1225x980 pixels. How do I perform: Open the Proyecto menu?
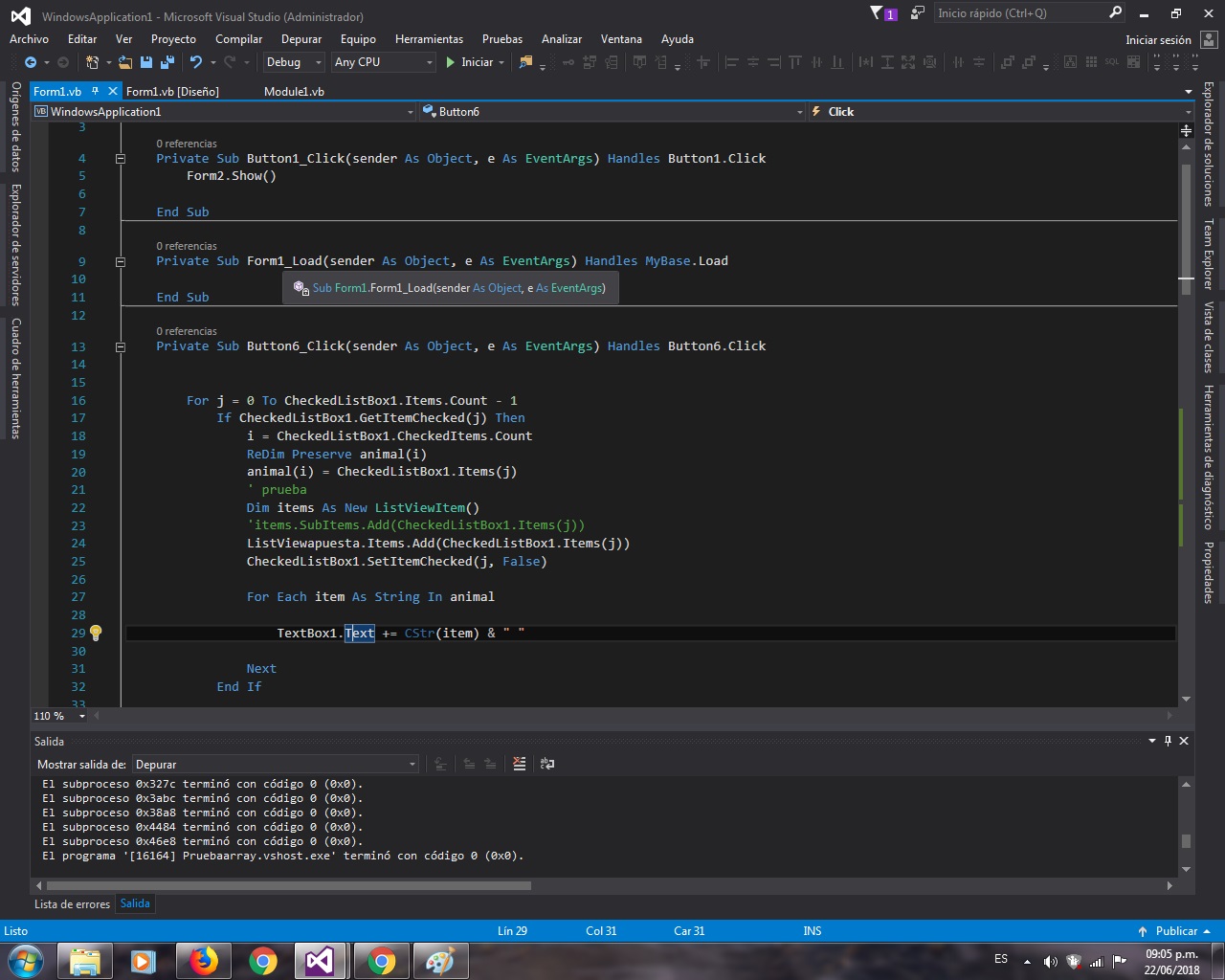(x=173, y=39)
